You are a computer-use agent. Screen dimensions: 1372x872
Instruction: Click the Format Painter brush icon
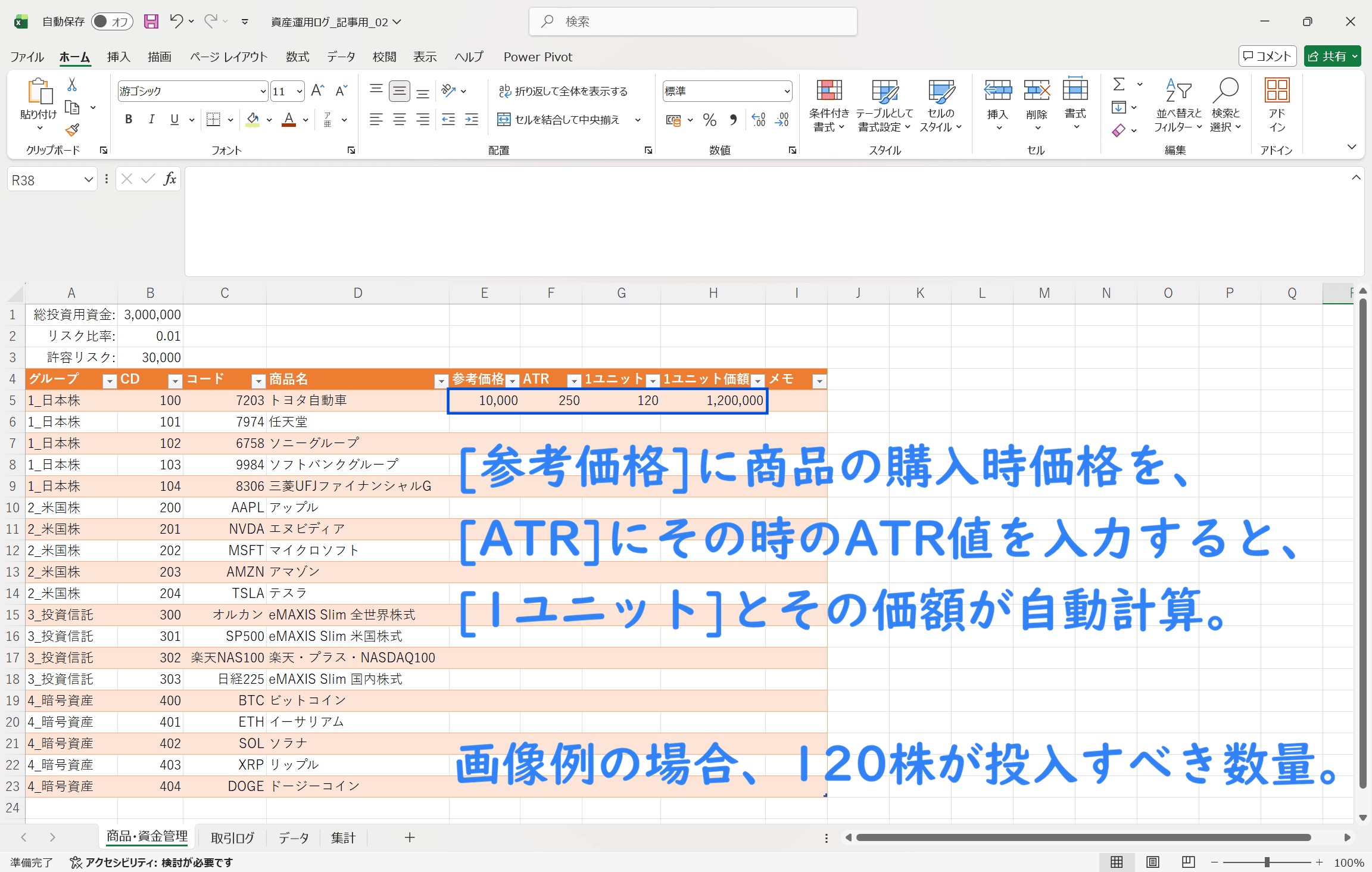pyautogui.click(x=73, y=130)
